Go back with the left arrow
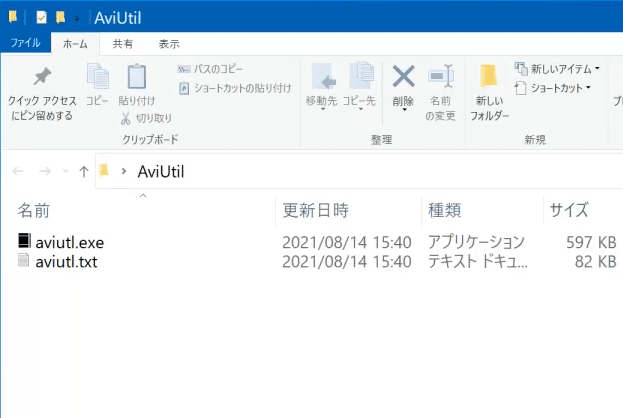Image resolution: width=623 pixels, height=418 pixels. (x=18, y=171)
